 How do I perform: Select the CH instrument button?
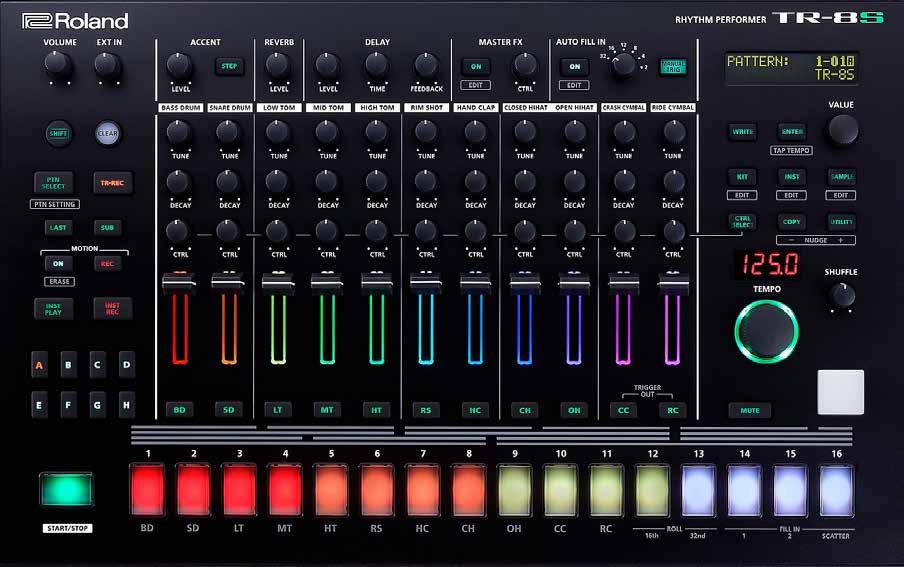(x=525, y=410)
